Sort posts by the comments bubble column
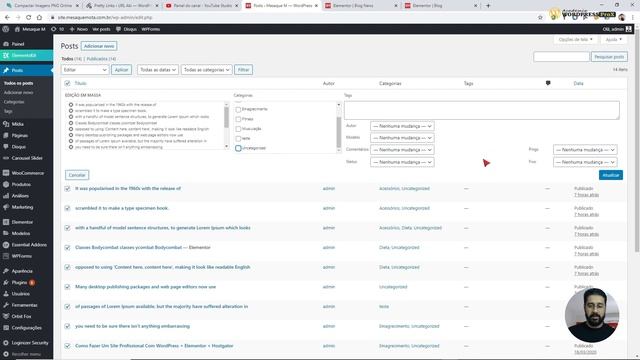The height and width of the screenshot is (360, 640). (548, 83)
